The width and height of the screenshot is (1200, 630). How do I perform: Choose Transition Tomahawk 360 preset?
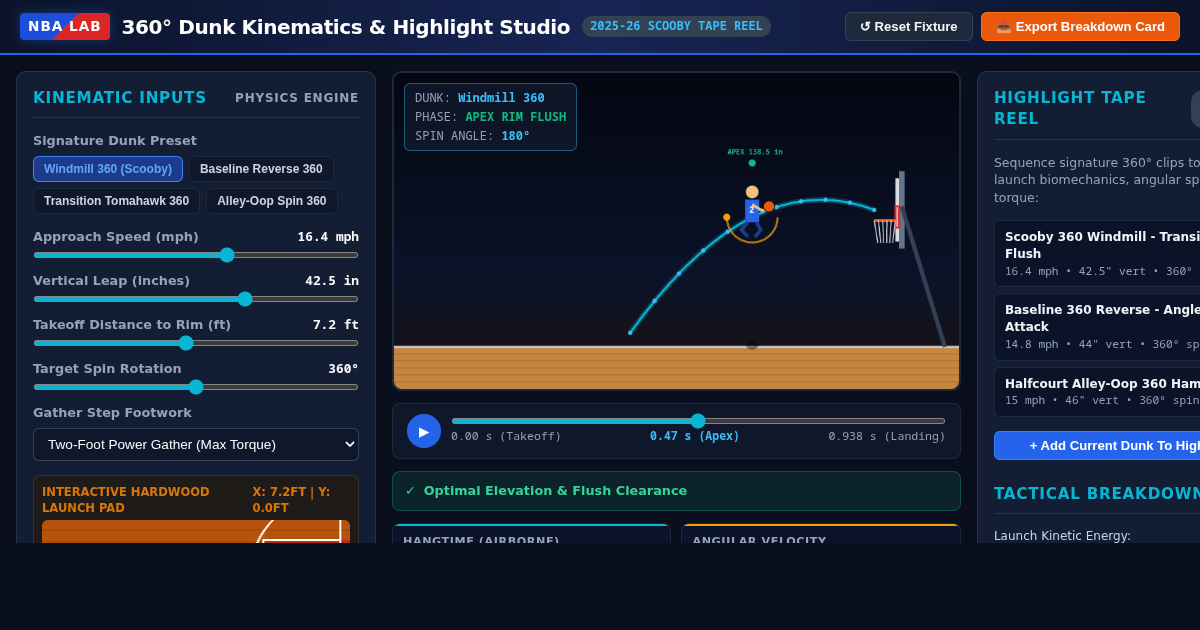point(116,201)
